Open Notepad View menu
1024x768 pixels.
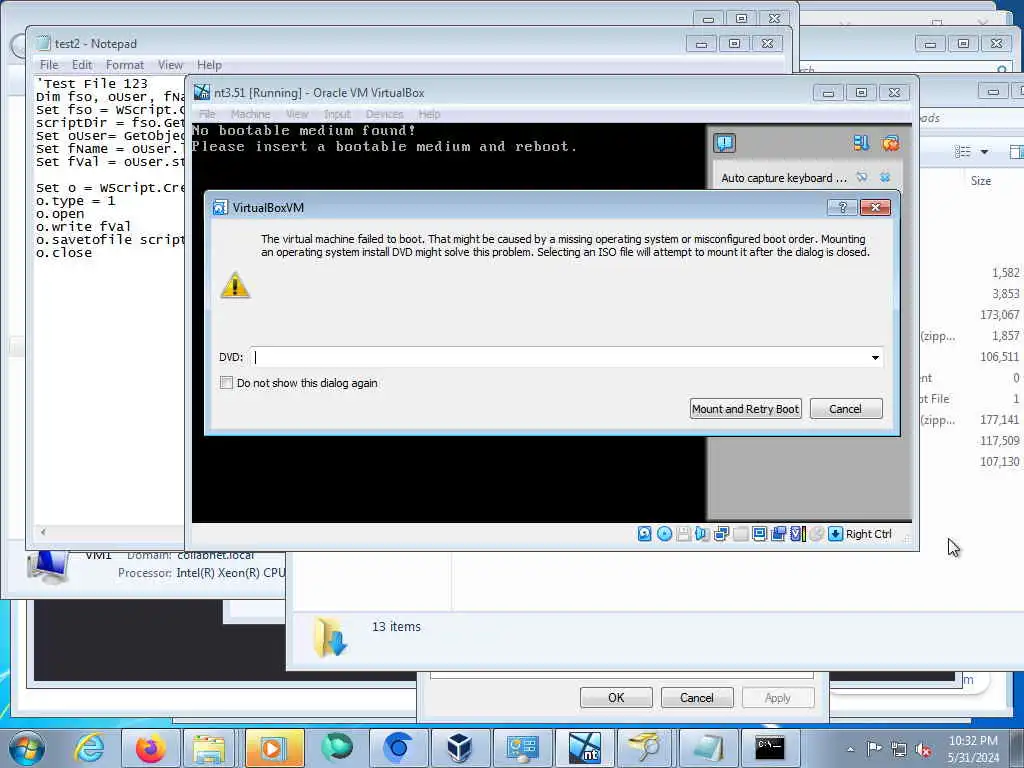(x=170, y=65)
